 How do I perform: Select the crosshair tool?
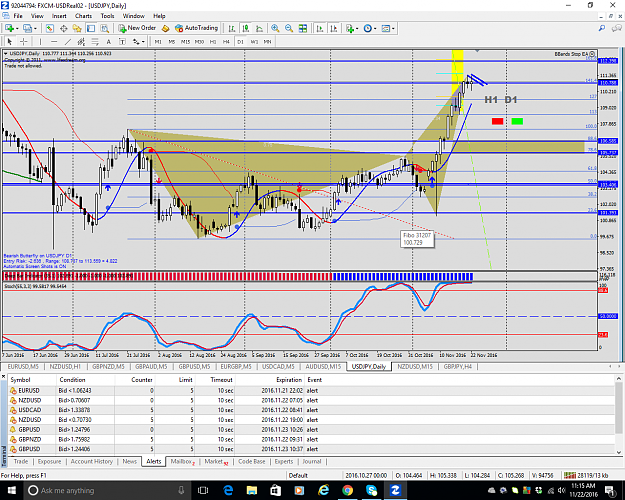pos(24,41)
